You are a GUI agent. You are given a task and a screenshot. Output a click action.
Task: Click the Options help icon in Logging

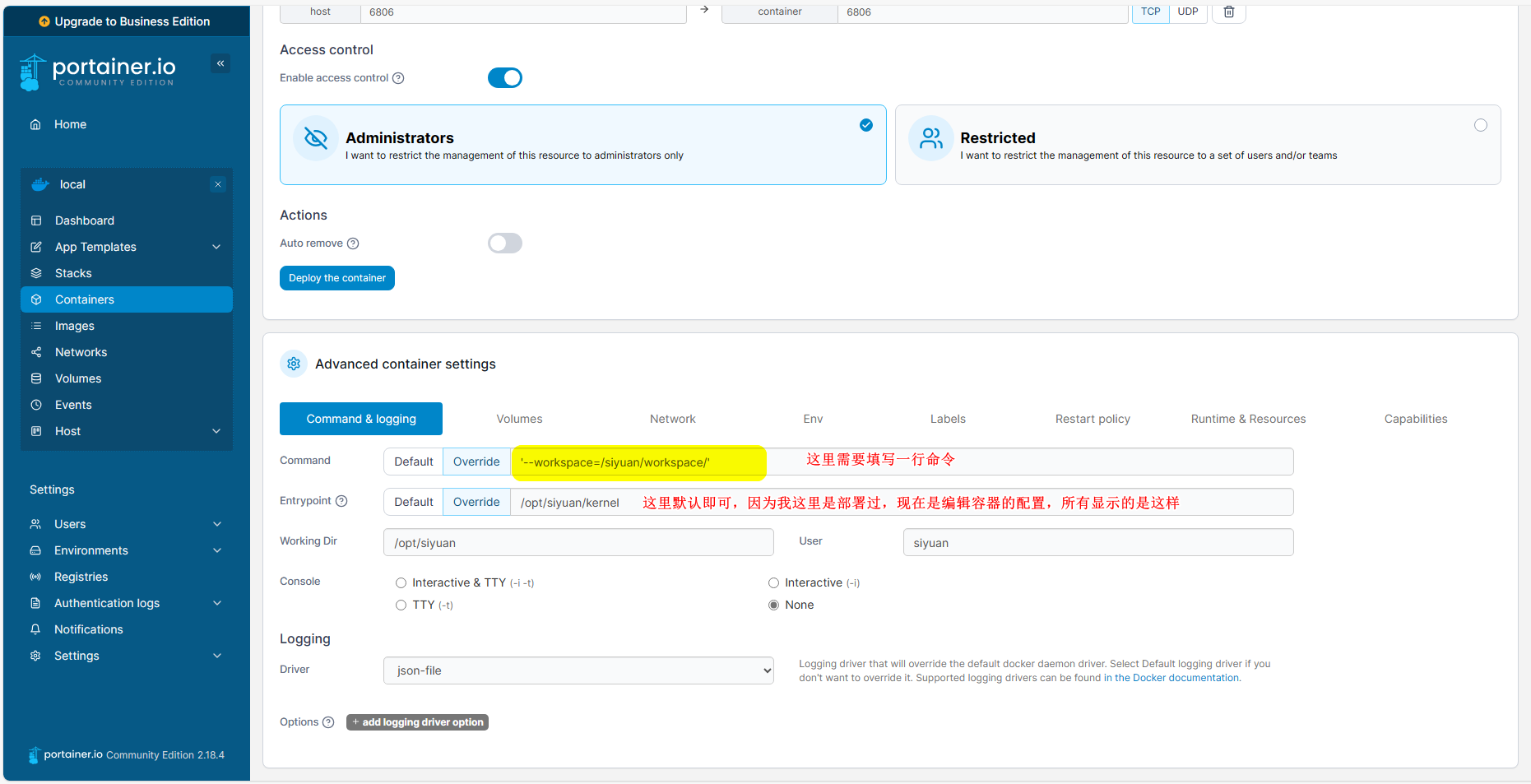(x=328, y=722)
